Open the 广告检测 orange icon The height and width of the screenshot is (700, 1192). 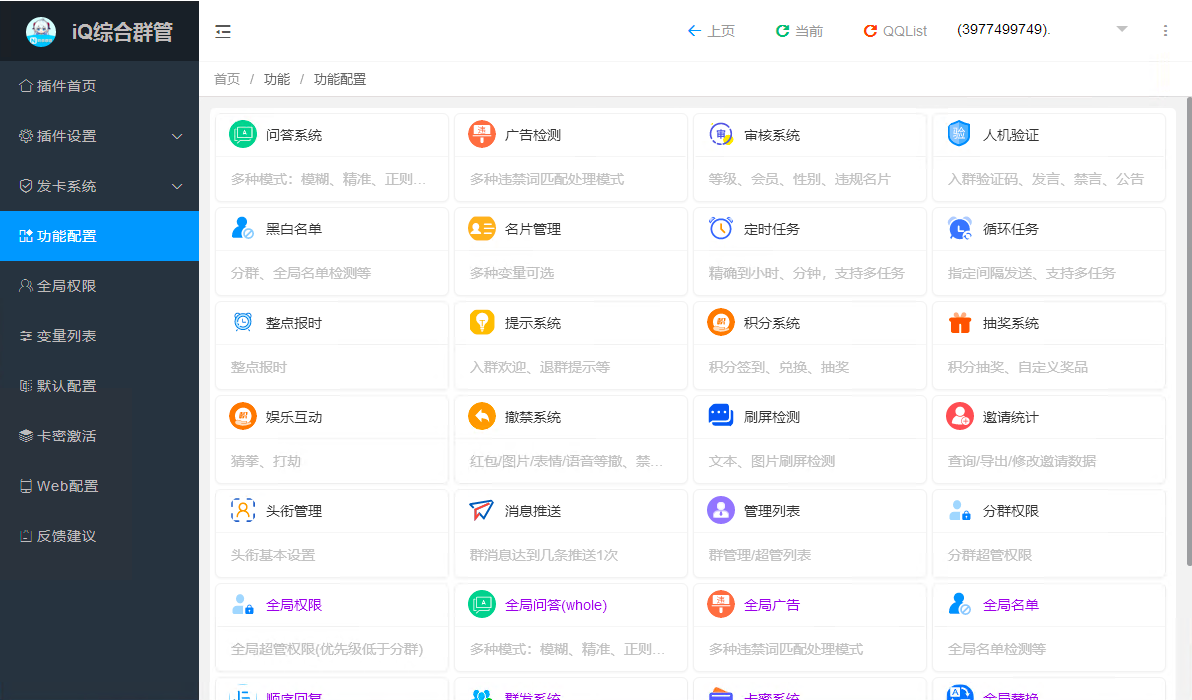[x=482, y=134]
